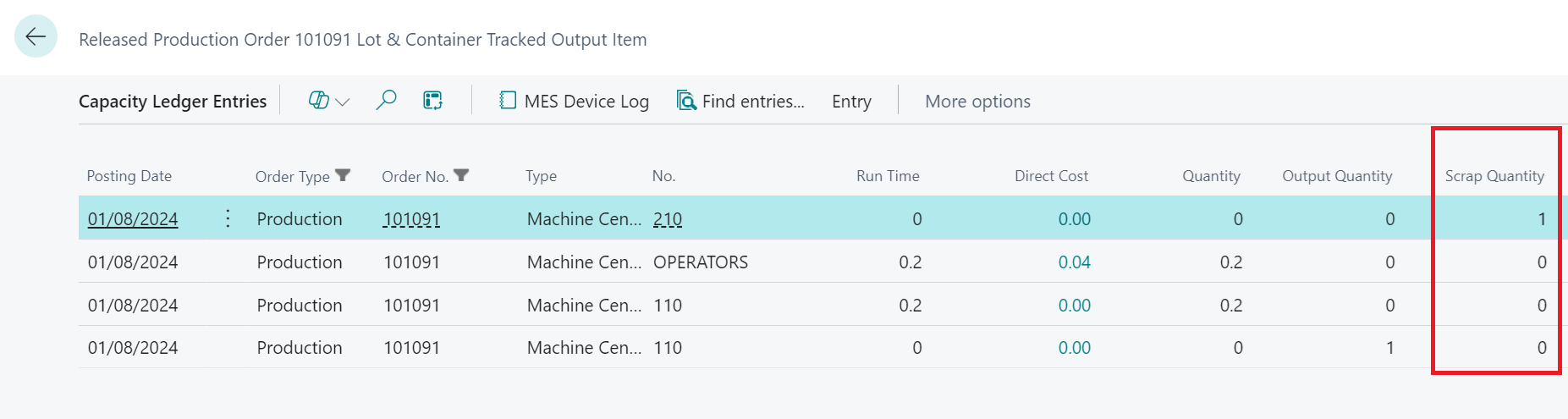Click Scrap Quantity column header
Image resolution: width=1568 pixels, height=419 pixels.
(x=1494, y=176)
